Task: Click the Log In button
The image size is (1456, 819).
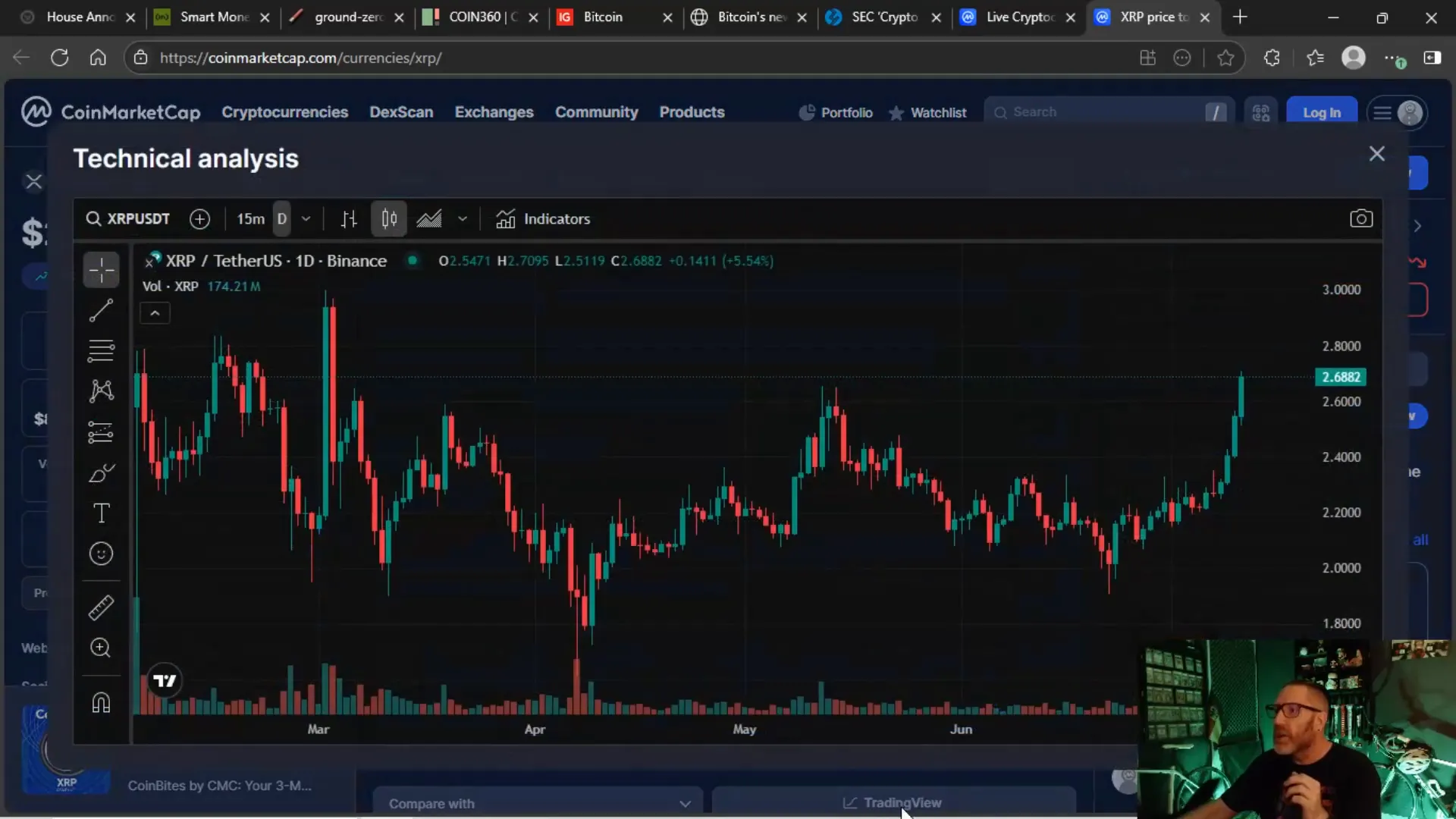Action: pyautogui.click(x=1322, y=112)
